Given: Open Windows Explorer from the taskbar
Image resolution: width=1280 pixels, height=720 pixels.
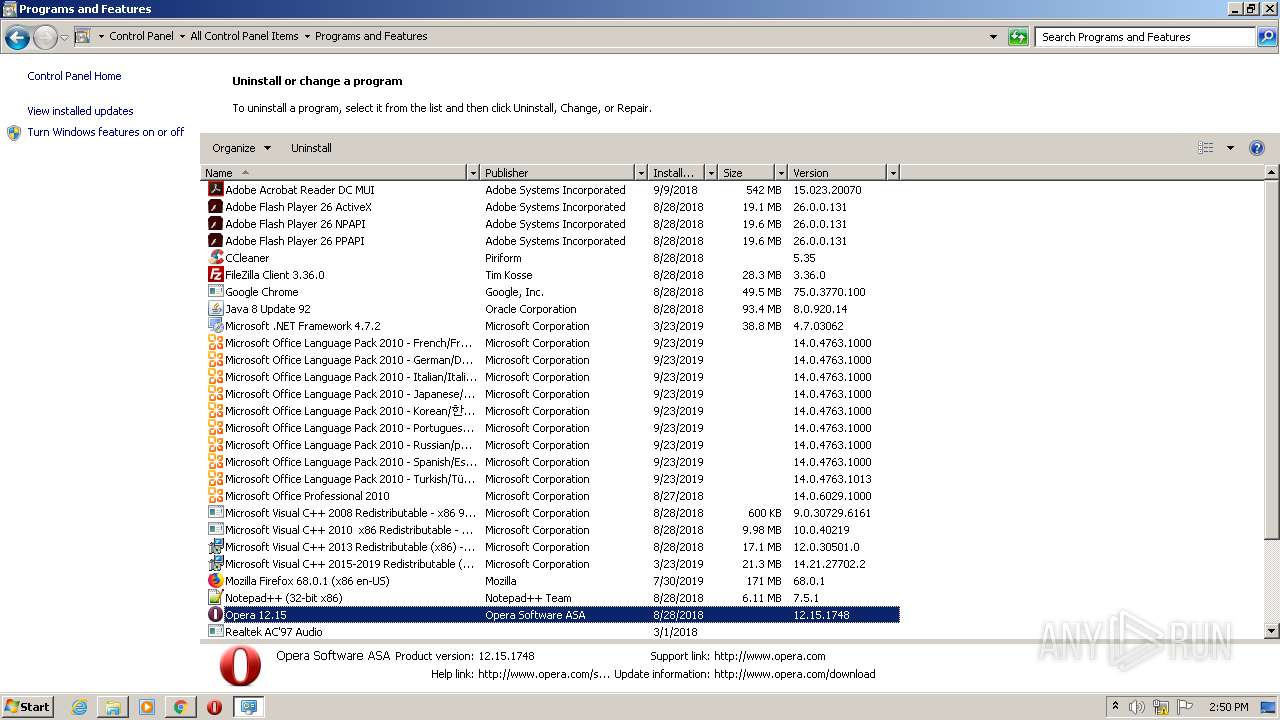Looking at the screenshot, I should pyautogui.click(x=113, y=707).
